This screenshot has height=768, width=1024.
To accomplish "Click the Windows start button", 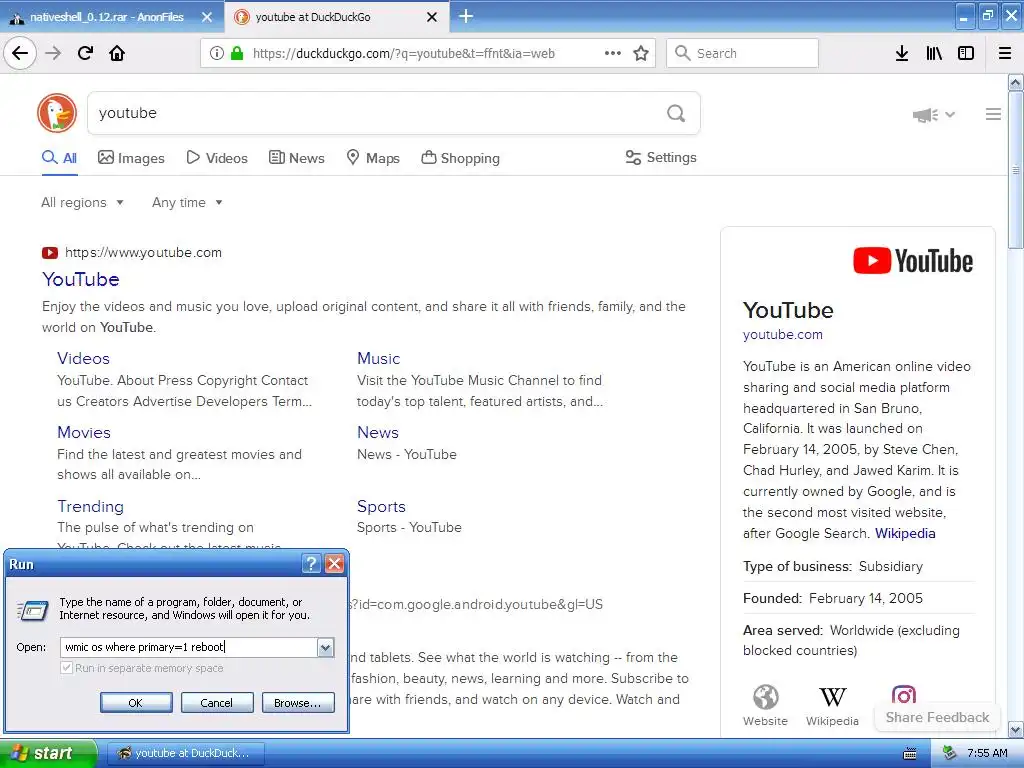I will [x=48, y=753].
